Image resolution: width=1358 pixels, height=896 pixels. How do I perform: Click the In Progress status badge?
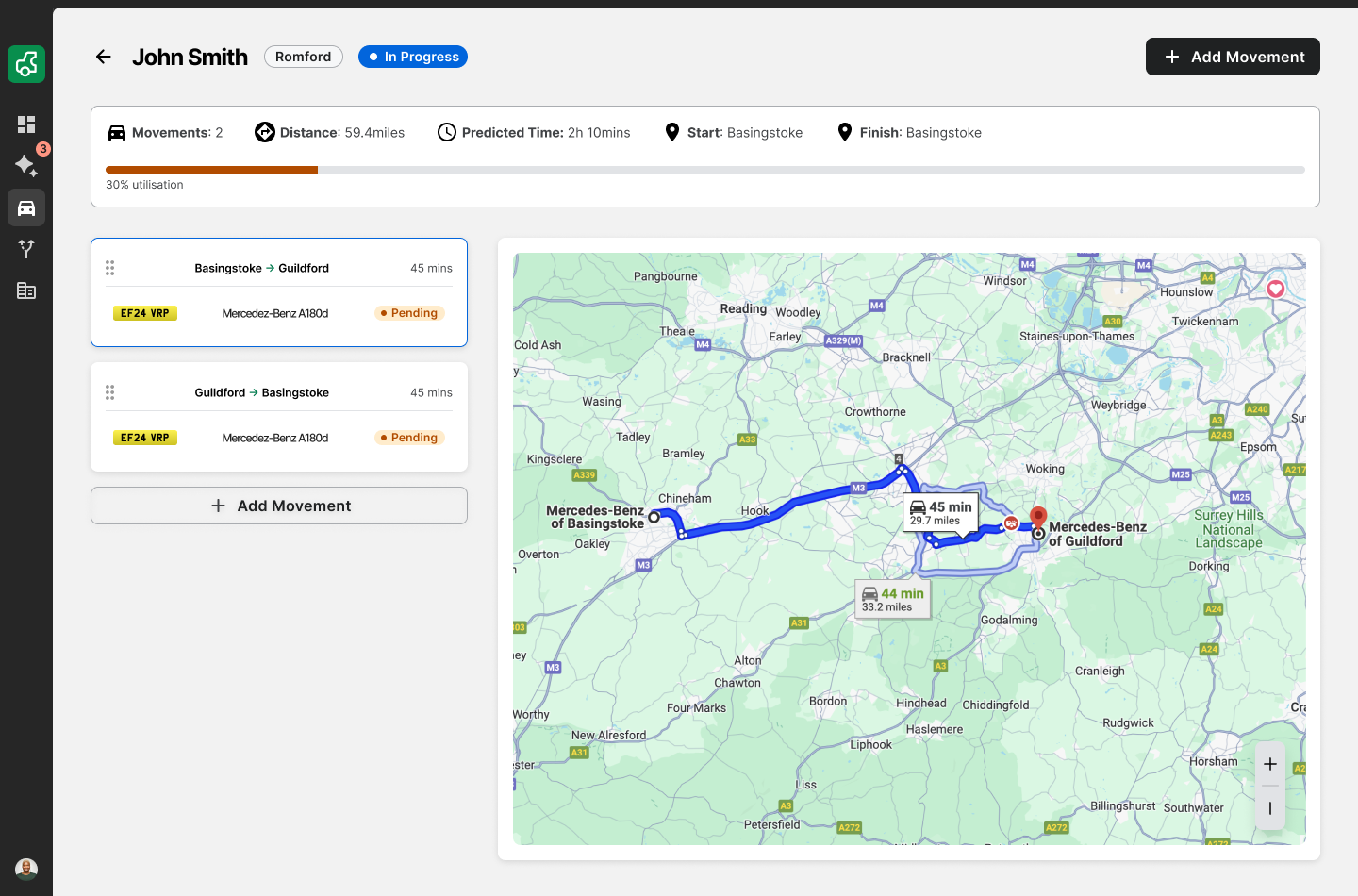tap(413, 57)
